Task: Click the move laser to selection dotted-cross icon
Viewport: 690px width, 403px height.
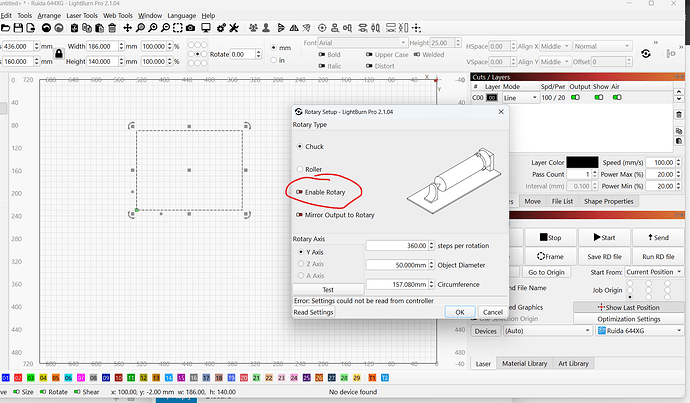Action: 416,28
